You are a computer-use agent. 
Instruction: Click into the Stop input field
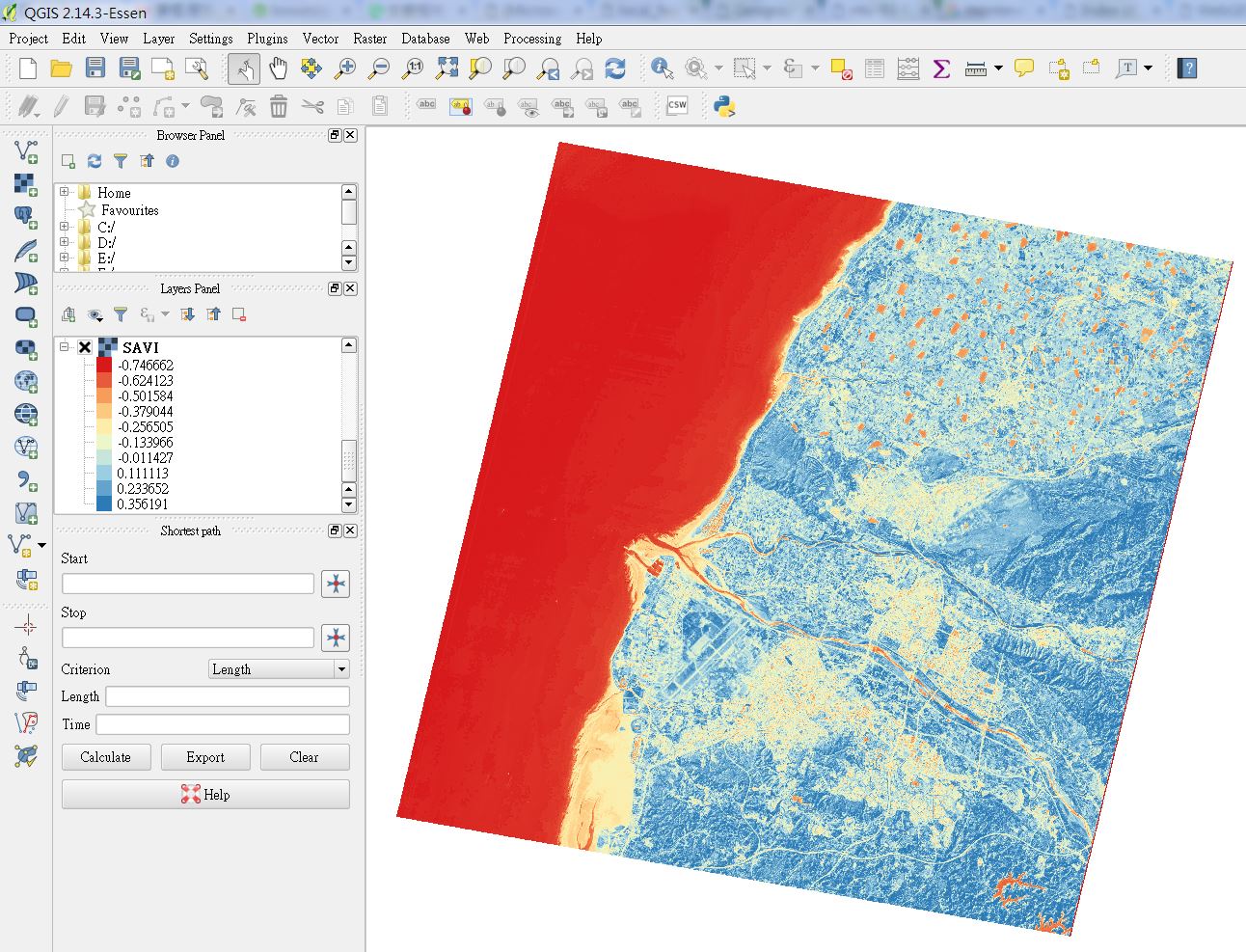point(188,638)
